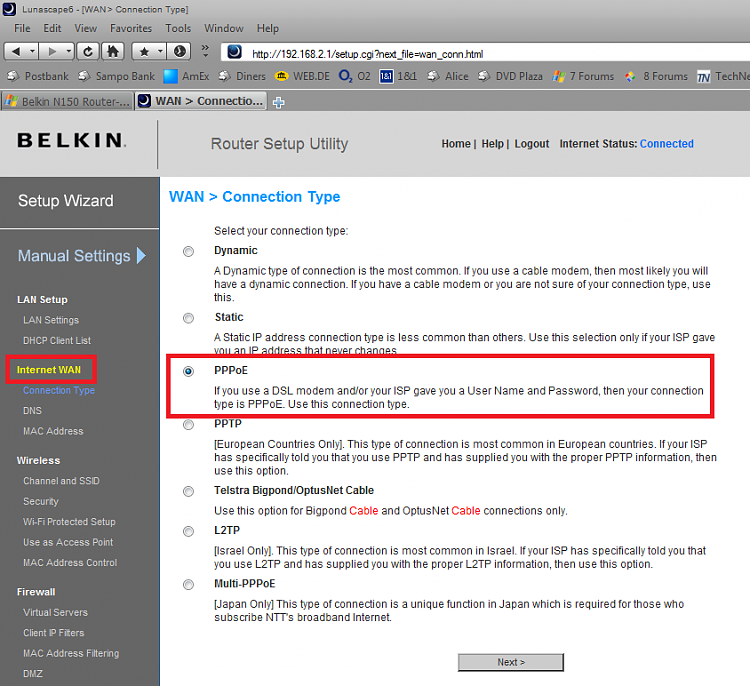
Task: Click the Connected internet status link
Action: [666, 144]
